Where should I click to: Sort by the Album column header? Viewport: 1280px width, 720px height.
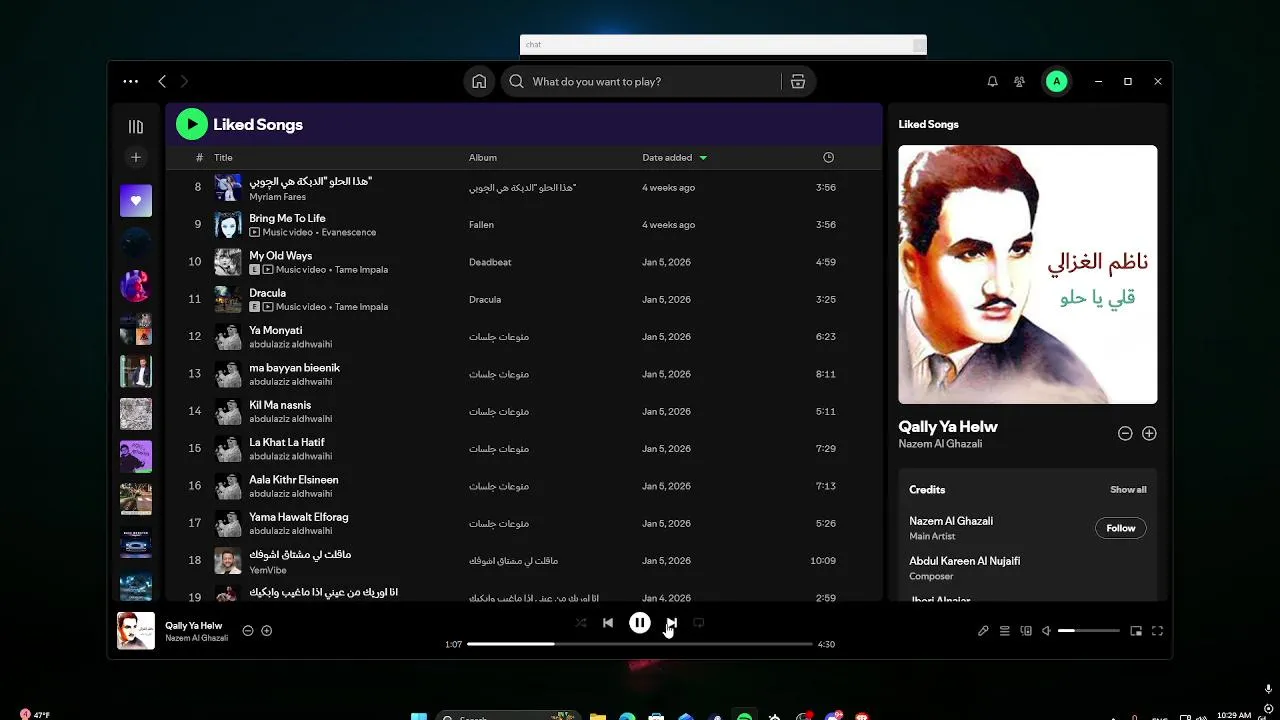(483, 158)
